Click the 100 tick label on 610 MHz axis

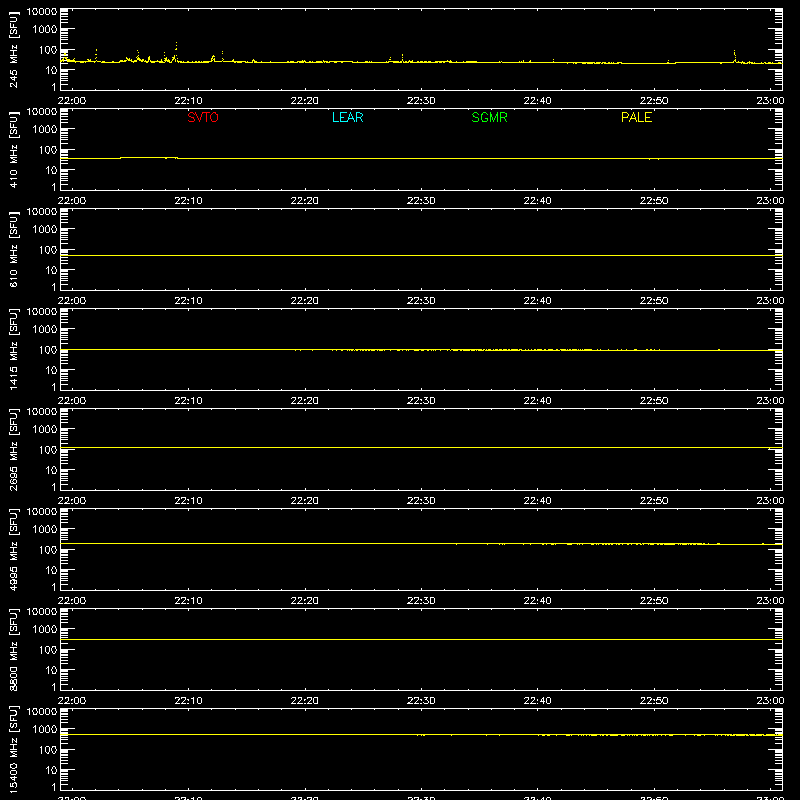[48, 249]
